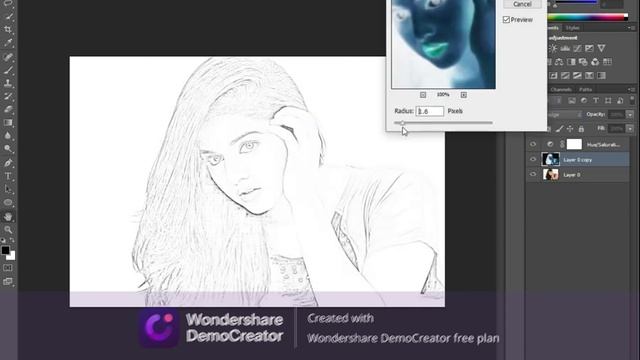The width and height of the screenshot is (640, 360).
Task: Select the Spot Healing Brush tool
Action: tap(9, 57)
